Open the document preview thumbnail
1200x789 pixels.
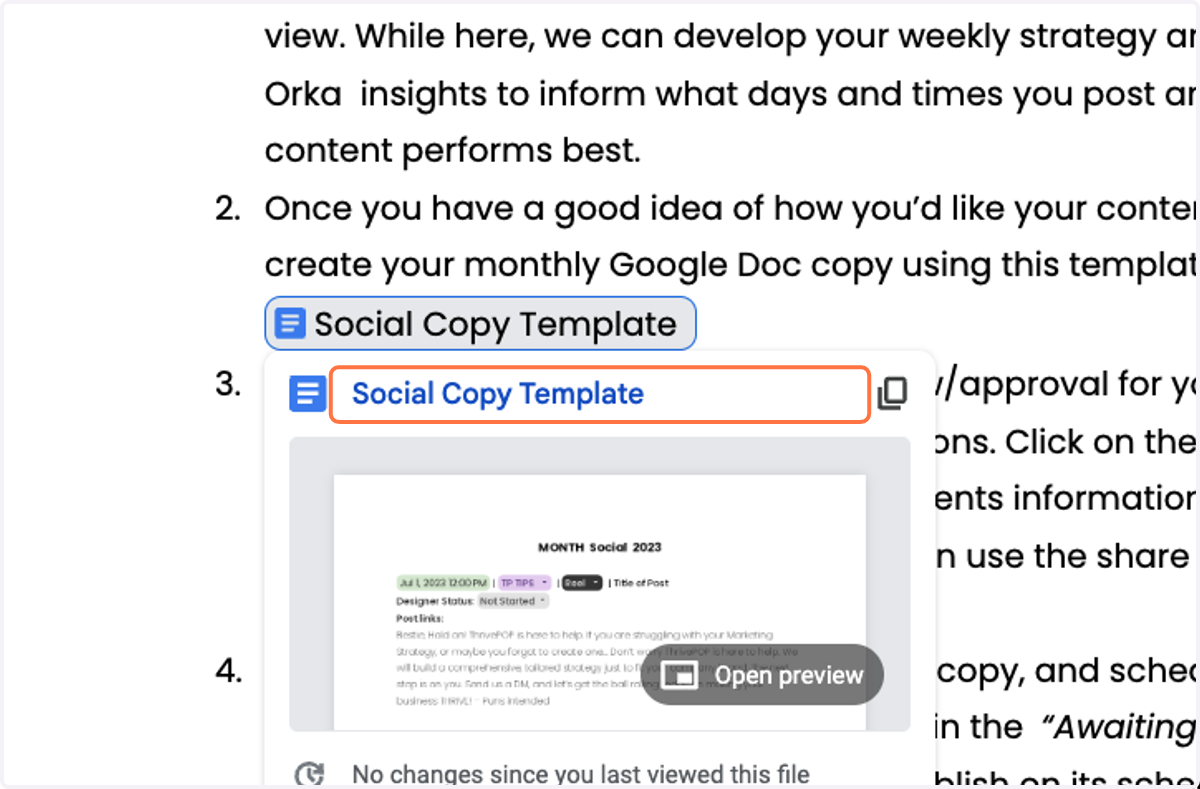pyautogui.click(x=599, y=584)
